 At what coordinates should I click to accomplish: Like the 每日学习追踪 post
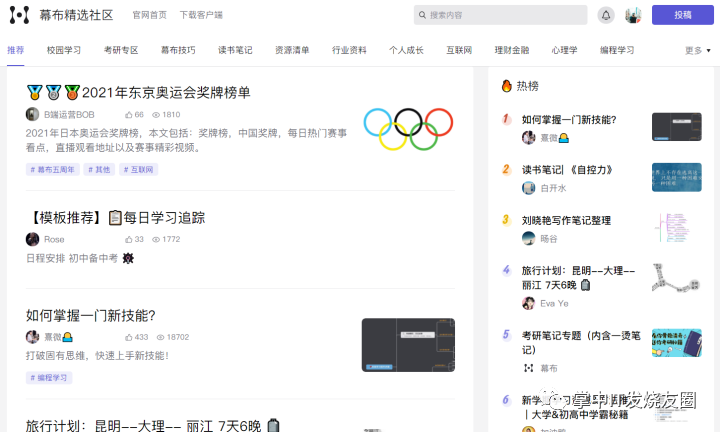tap(129, 240)
